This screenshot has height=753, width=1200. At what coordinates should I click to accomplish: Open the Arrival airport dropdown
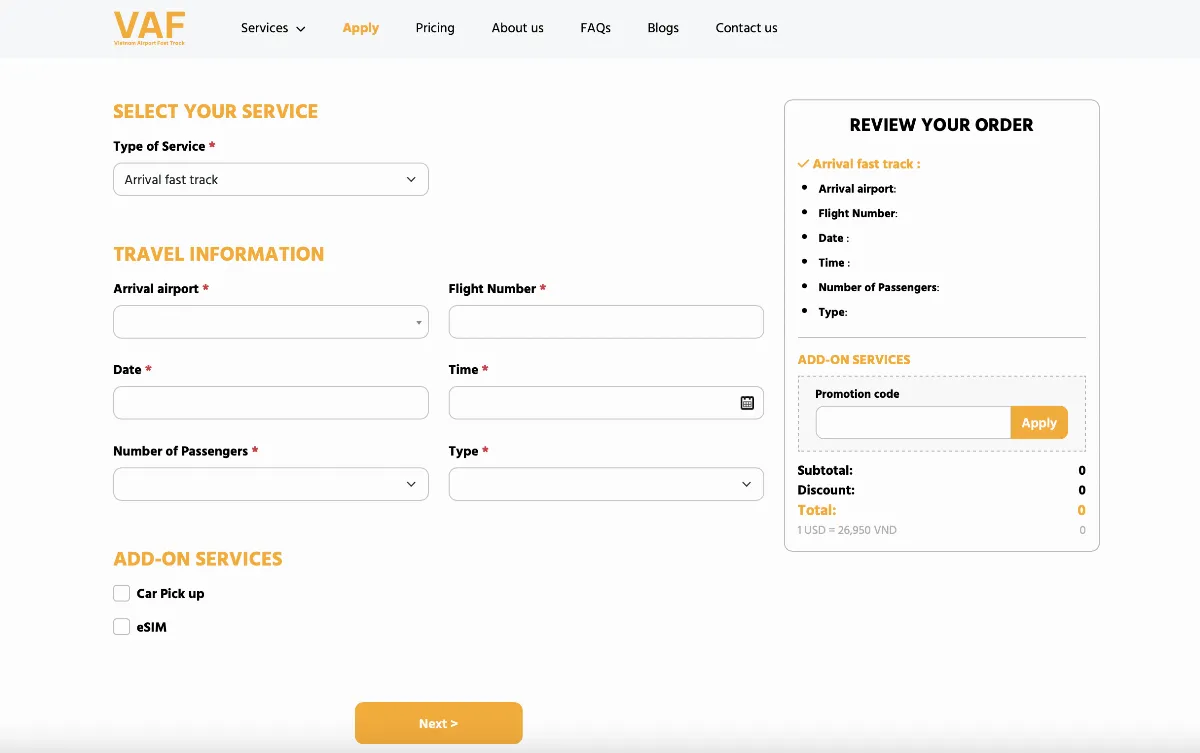[x=271, y=322]
